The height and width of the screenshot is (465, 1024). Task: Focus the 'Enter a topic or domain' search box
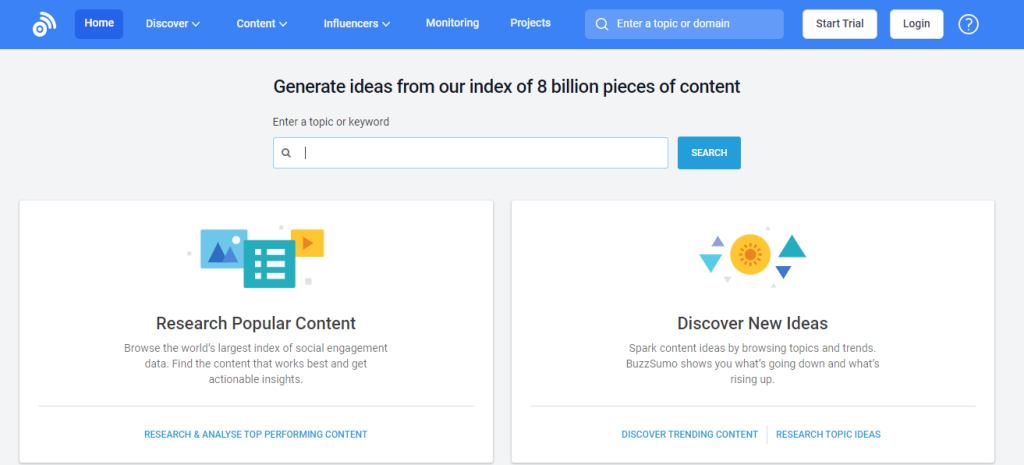tap(684, 24)
